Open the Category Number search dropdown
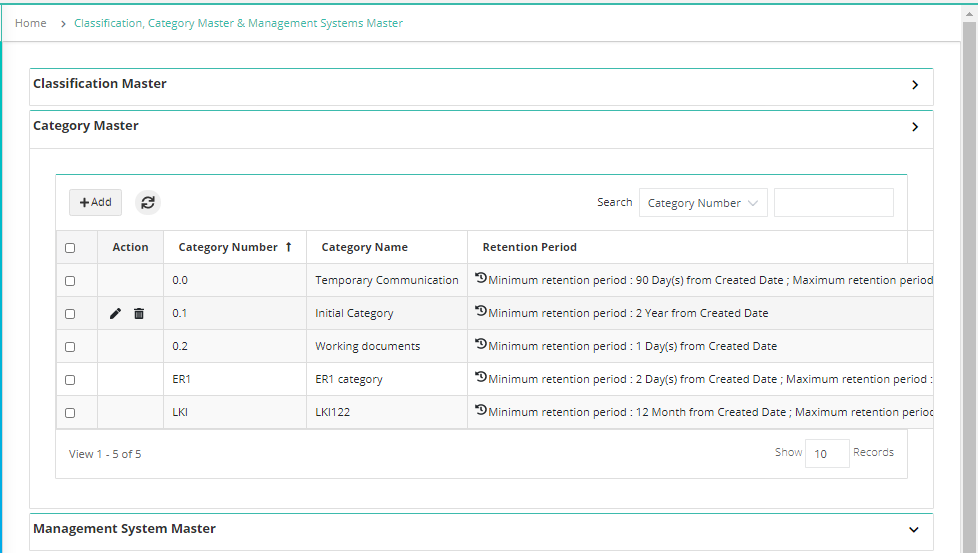978x553 pixels. 703,203
